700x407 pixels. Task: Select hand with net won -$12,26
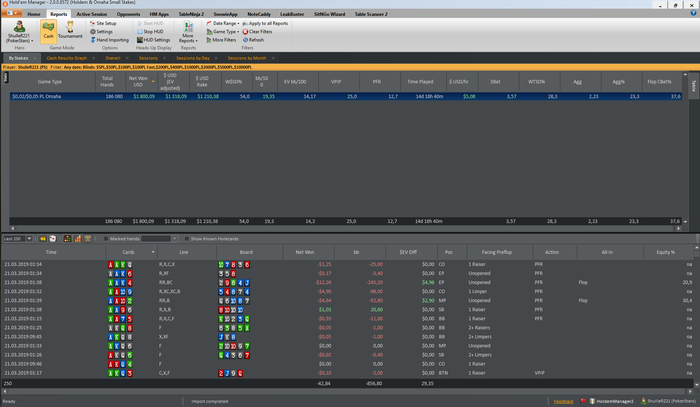(x=347, y=282)
